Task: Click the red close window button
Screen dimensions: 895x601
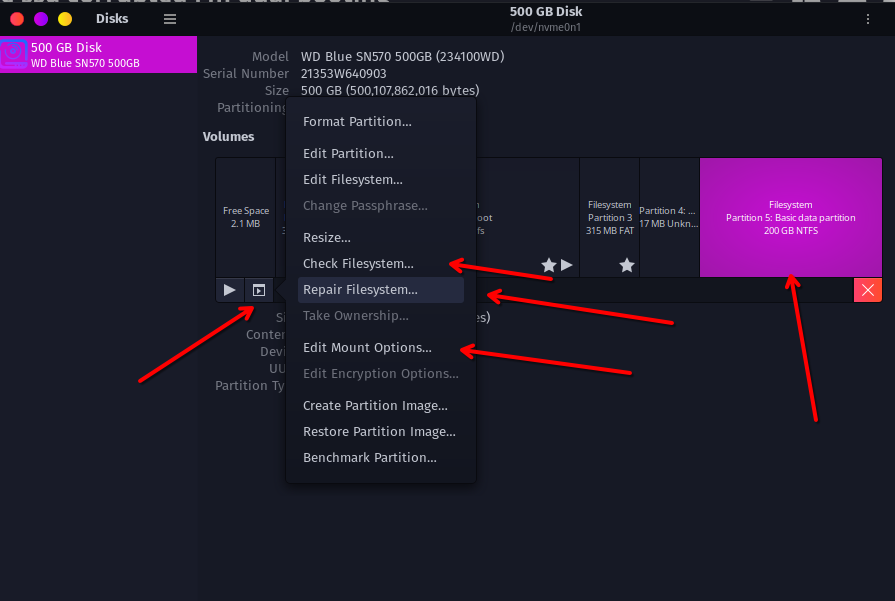Action: click(x=17, y=19)
